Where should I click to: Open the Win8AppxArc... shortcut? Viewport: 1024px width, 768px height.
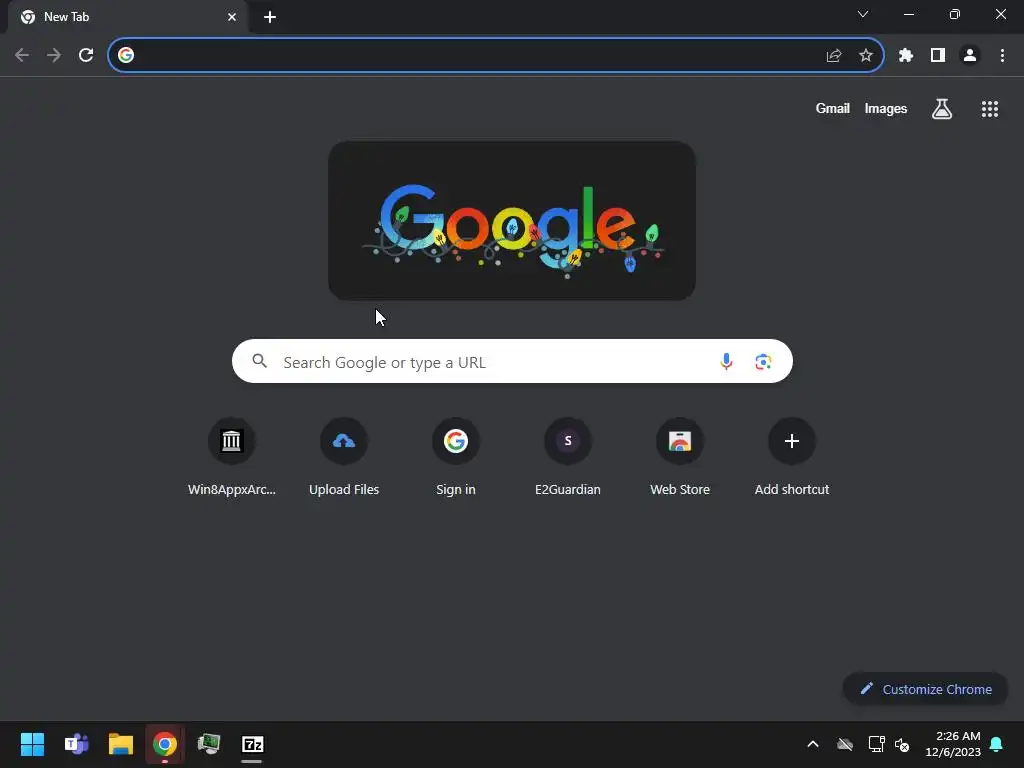click(231, 457)
